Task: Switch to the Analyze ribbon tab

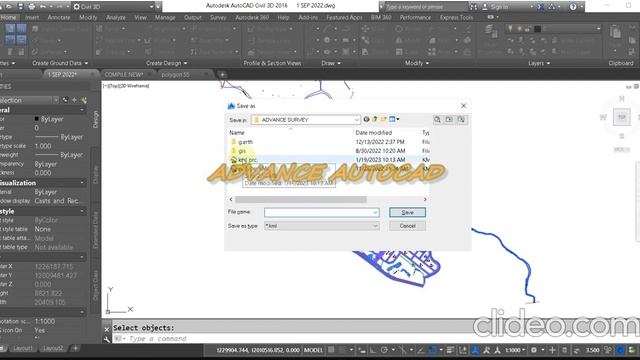Action: (x=116, y=18)
